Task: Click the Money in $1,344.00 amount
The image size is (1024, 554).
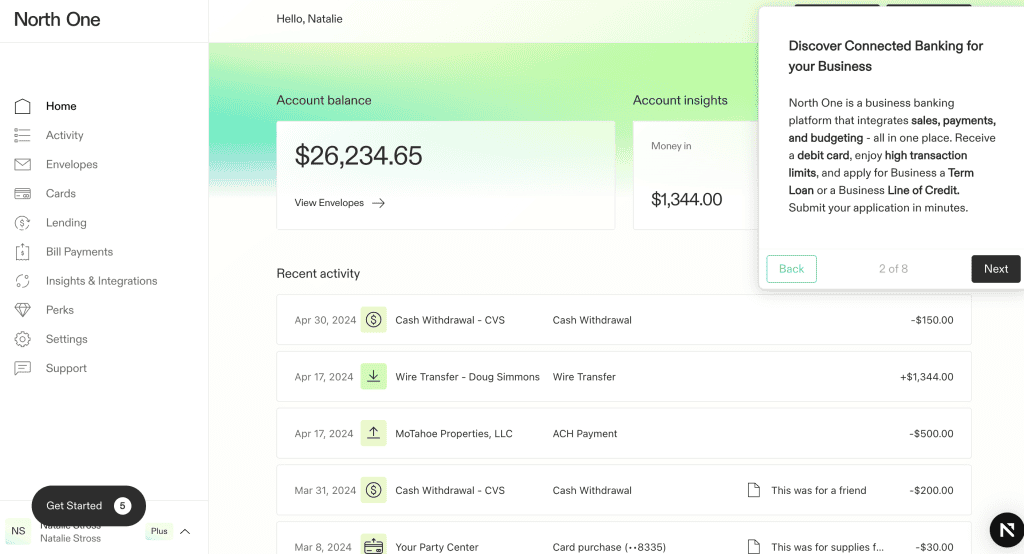Action: pos(686,199)
